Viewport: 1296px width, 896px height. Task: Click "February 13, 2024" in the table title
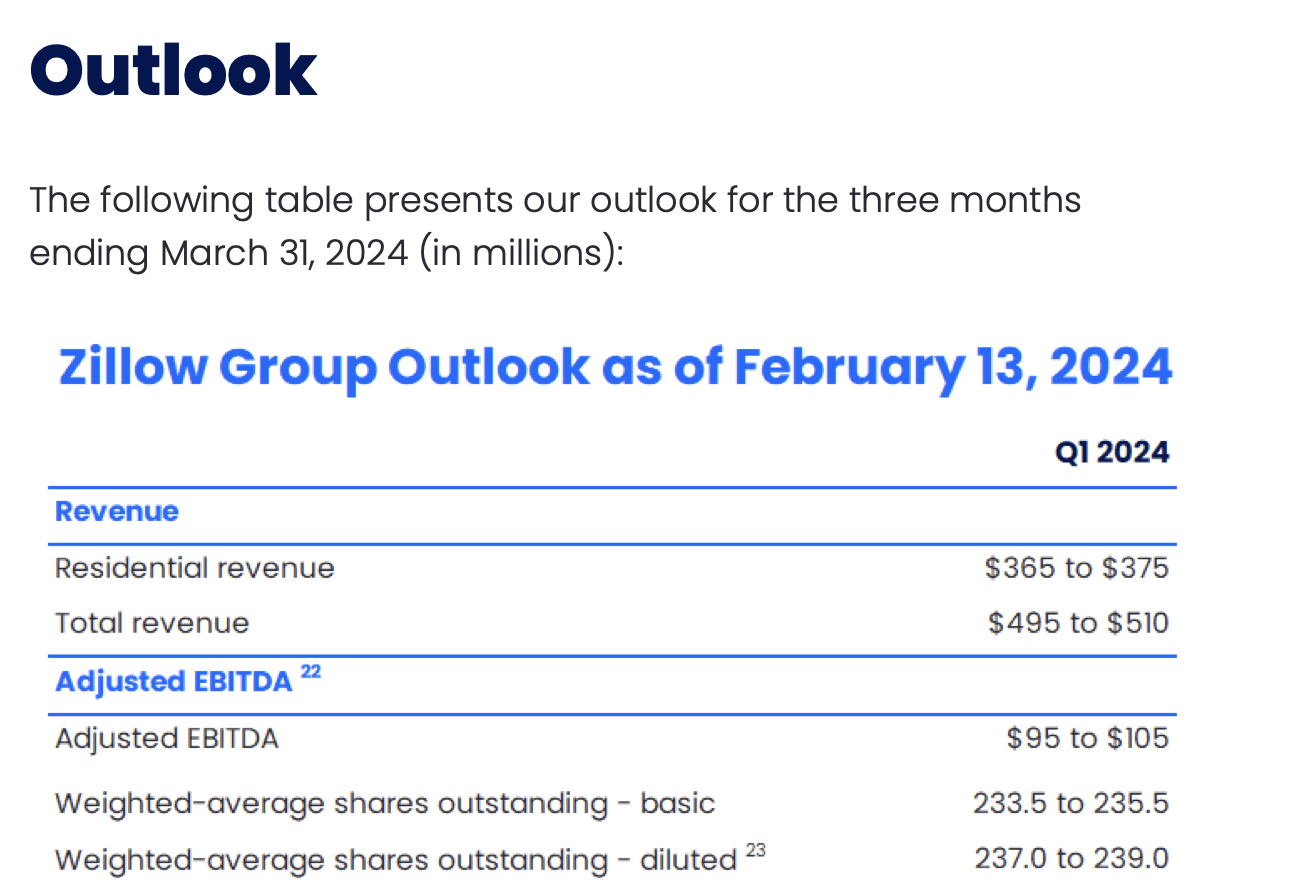point(953,367)
